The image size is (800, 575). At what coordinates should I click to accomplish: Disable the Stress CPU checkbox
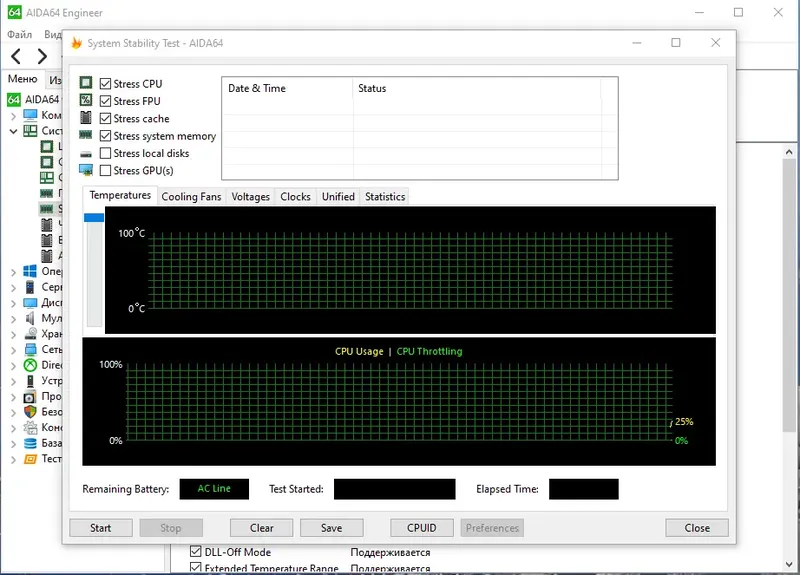point(105,84)
